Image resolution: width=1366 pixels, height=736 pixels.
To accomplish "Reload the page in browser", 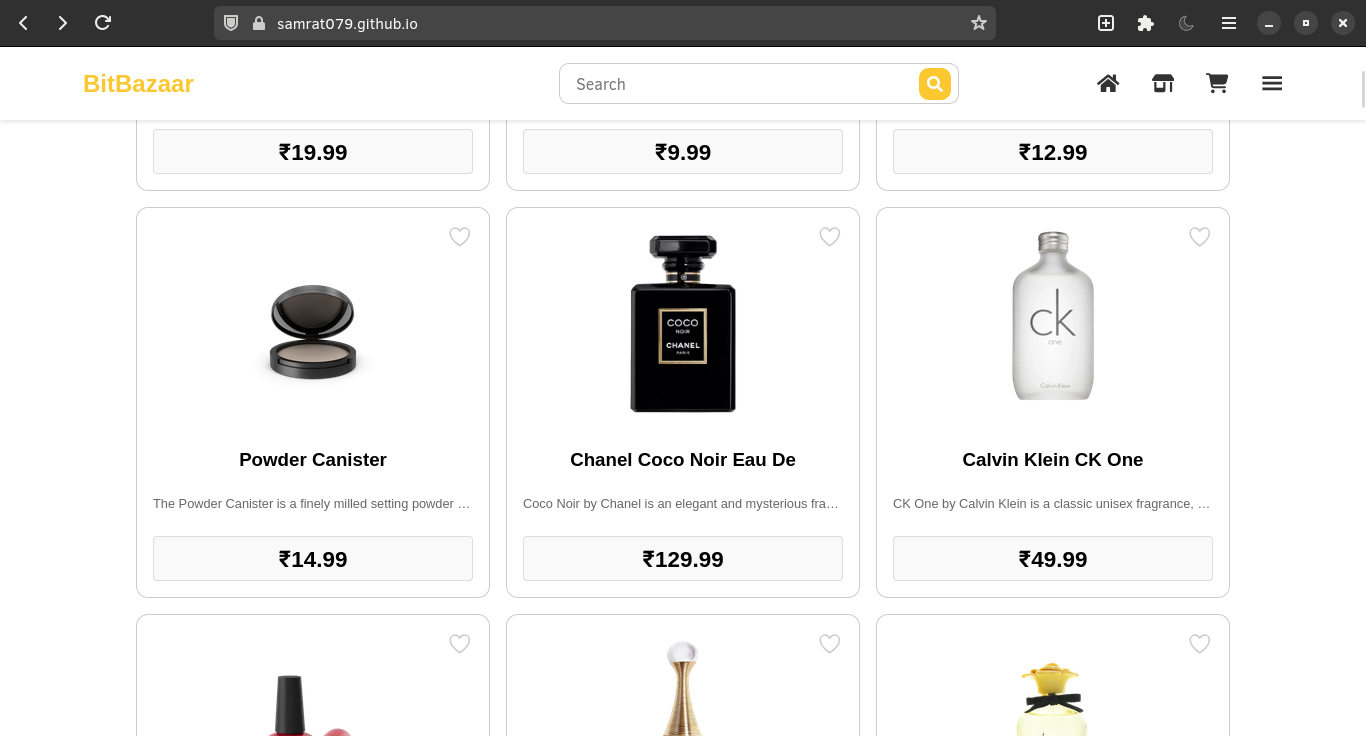I will coord(102,23).
